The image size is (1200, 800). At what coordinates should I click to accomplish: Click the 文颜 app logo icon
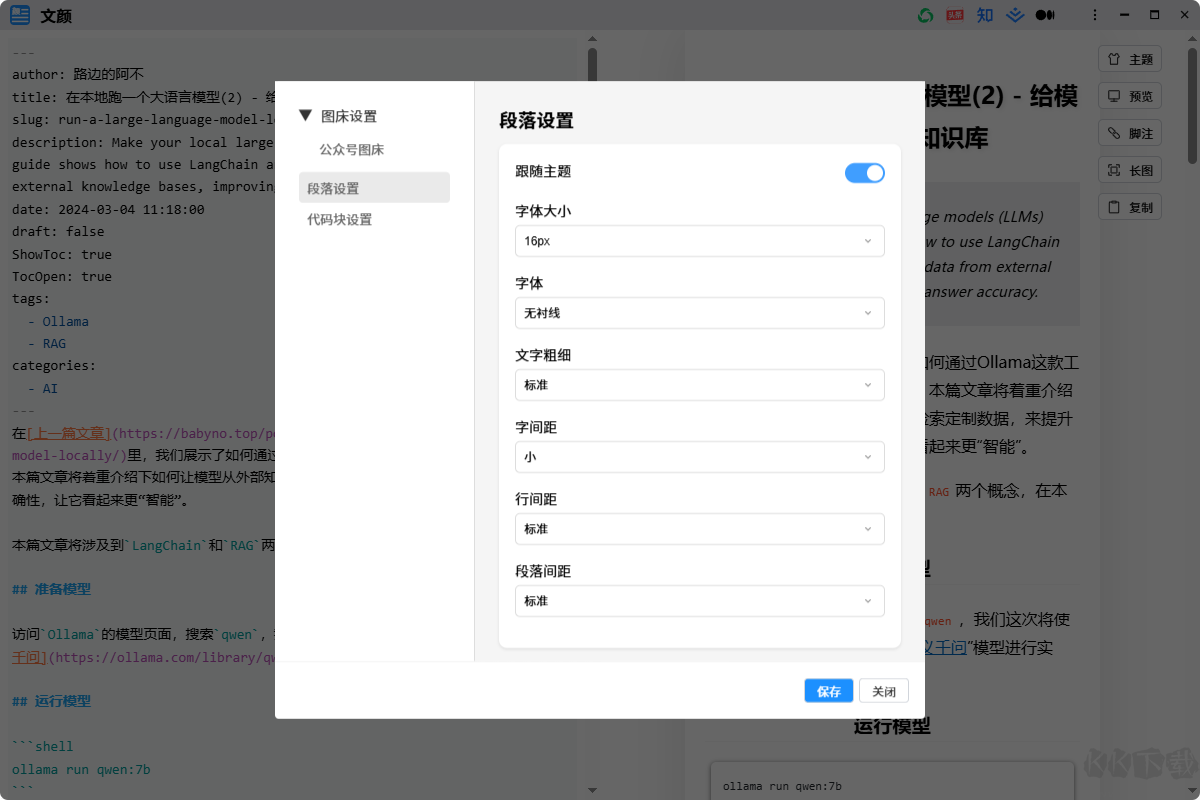pyautogui.click(x=20, y=15)
